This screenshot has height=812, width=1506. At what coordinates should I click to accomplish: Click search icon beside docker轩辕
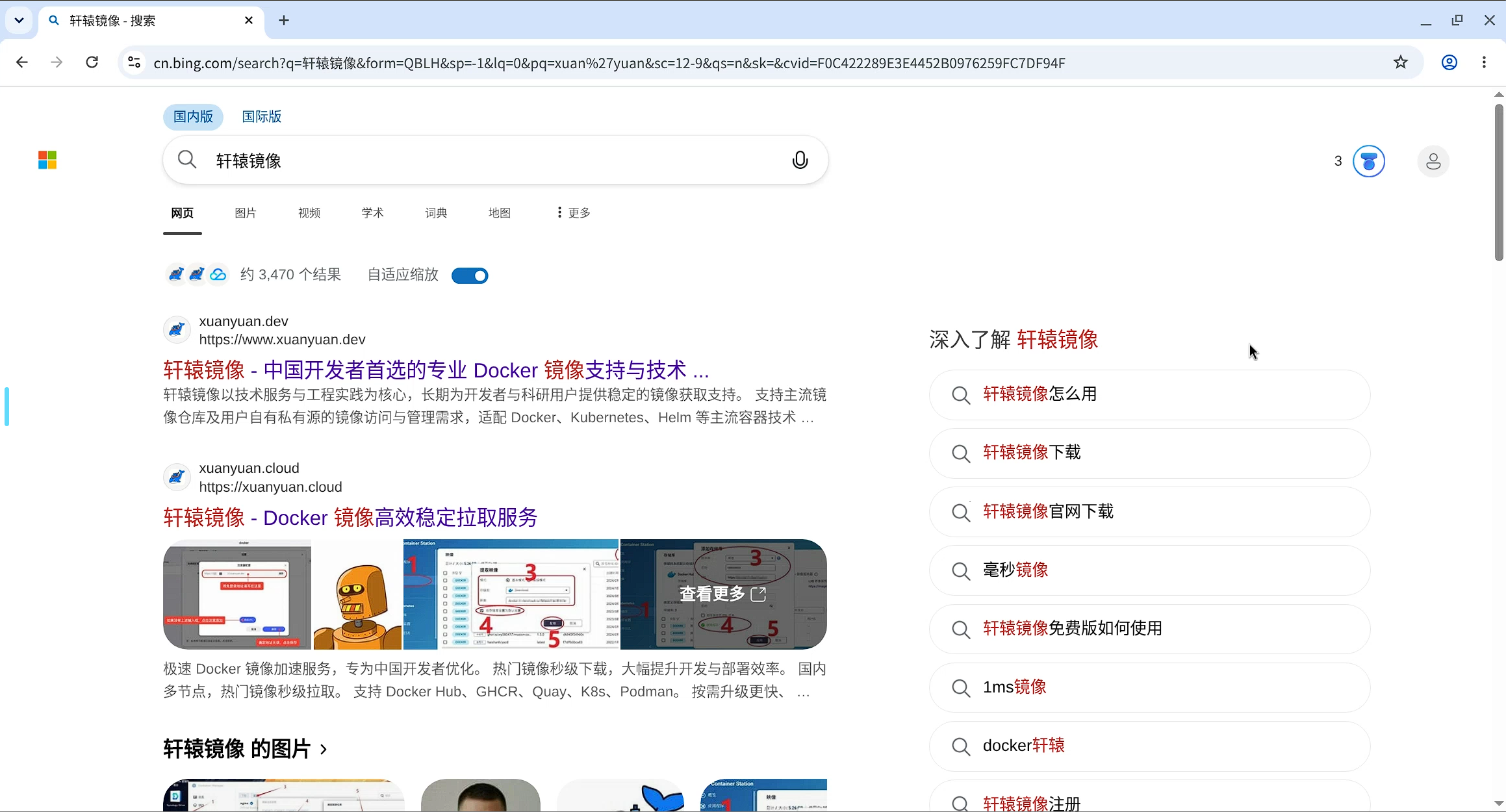tap(961, 746)
